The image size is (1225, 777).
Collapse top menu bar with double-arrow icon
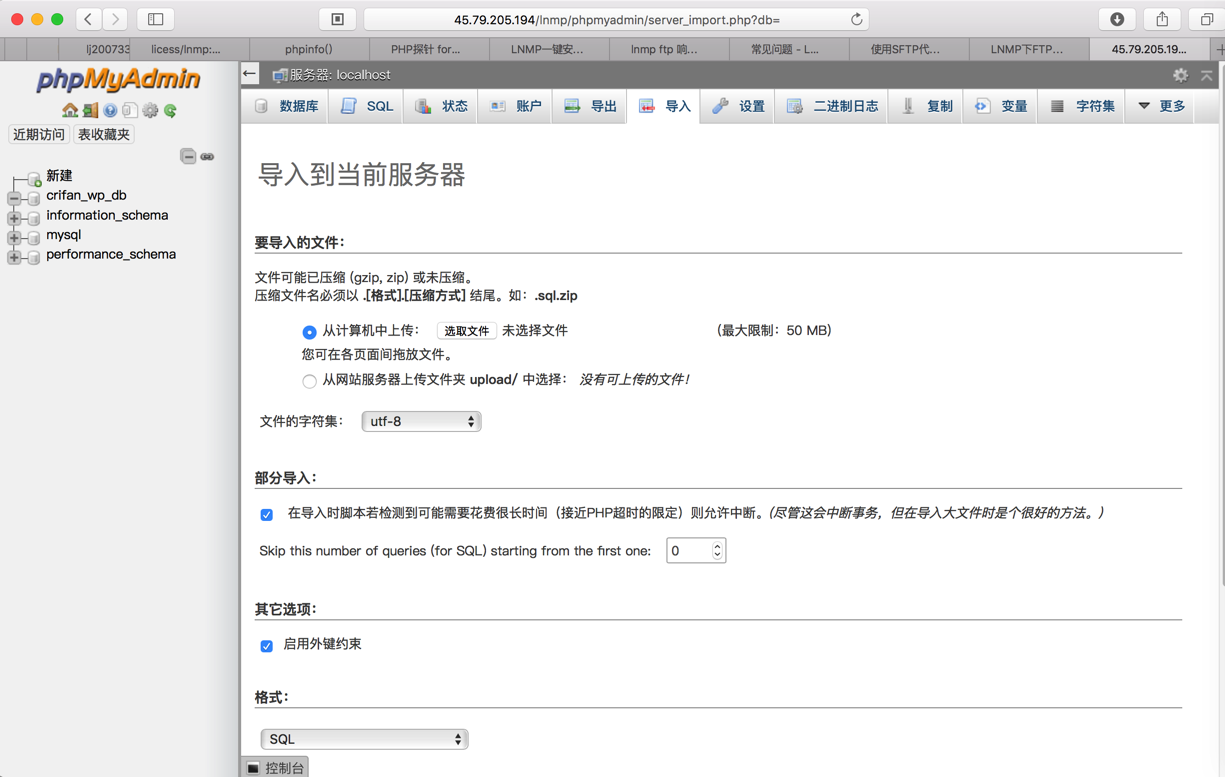[1207, 75]
